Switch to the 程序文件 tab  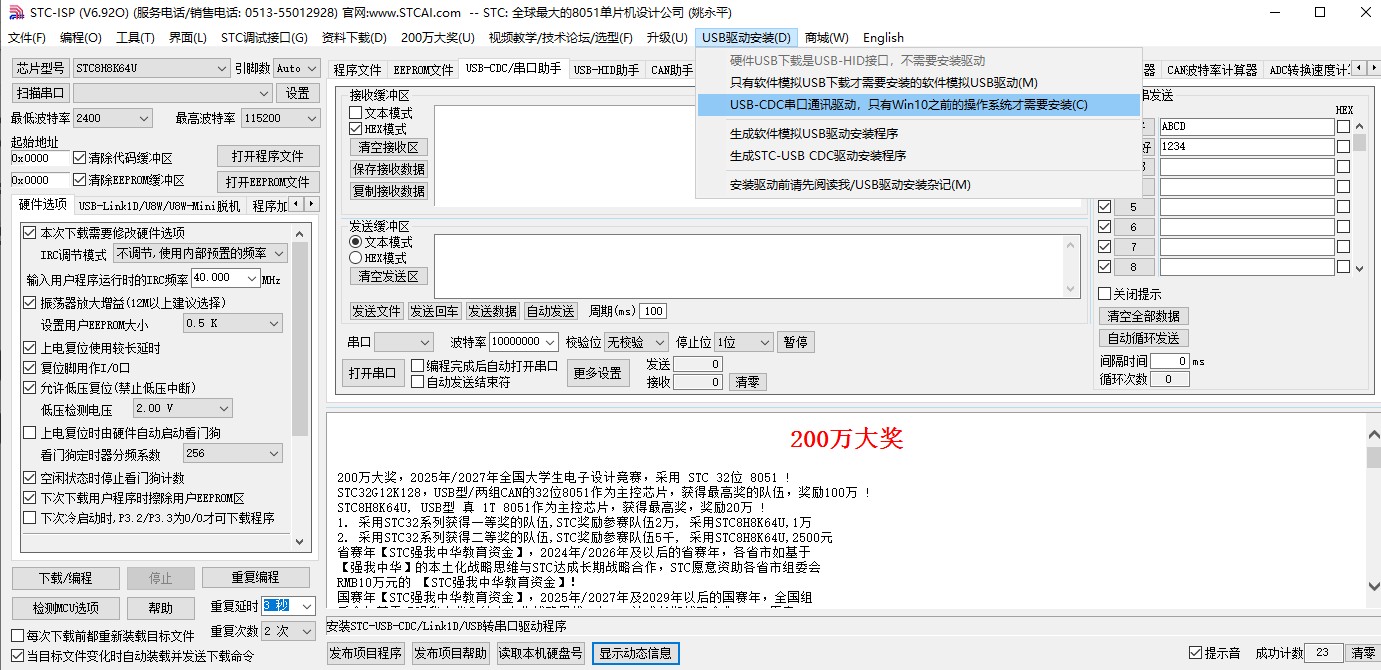tap(357, 70)
